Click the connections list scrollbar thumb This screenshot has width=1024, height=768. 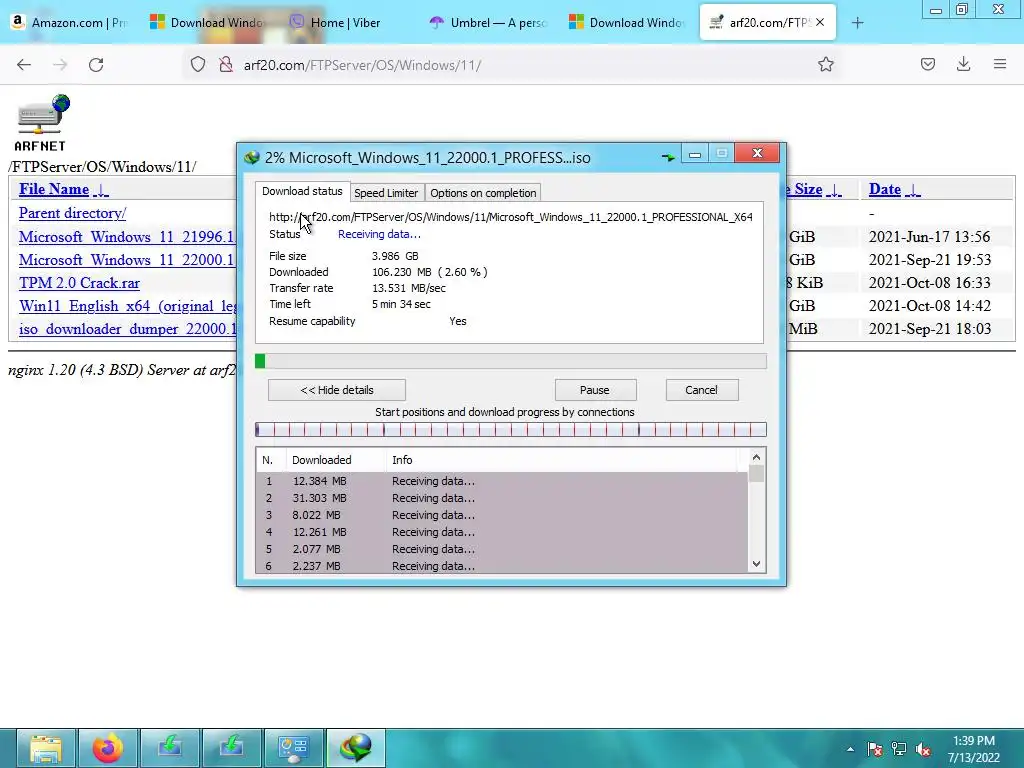(756, 473)
